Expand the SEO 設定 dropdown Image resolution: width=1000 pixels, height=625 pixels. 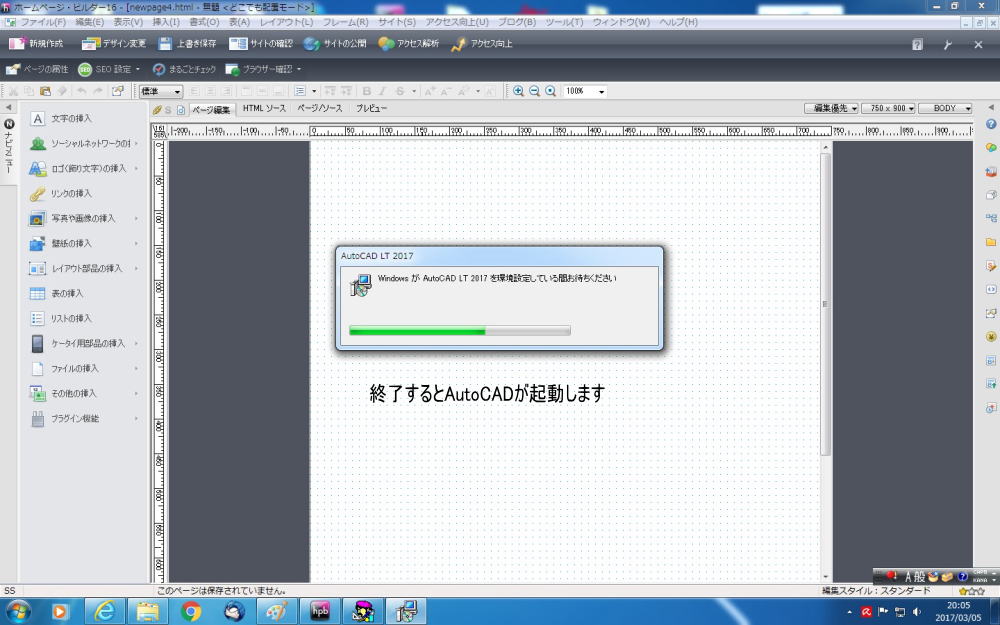138,69
